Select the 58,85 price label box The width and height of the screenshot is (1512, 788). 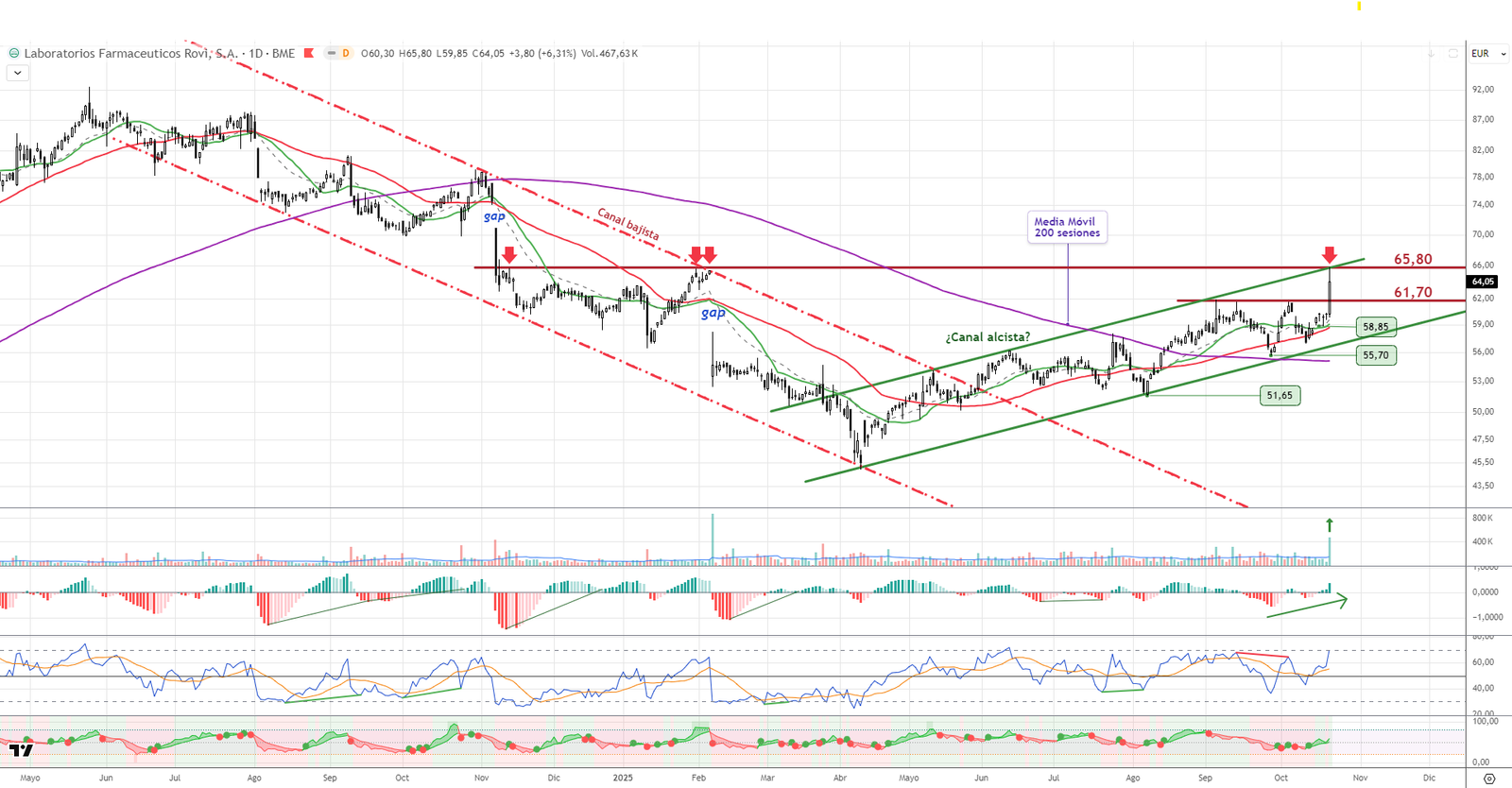coord(1375,327)
